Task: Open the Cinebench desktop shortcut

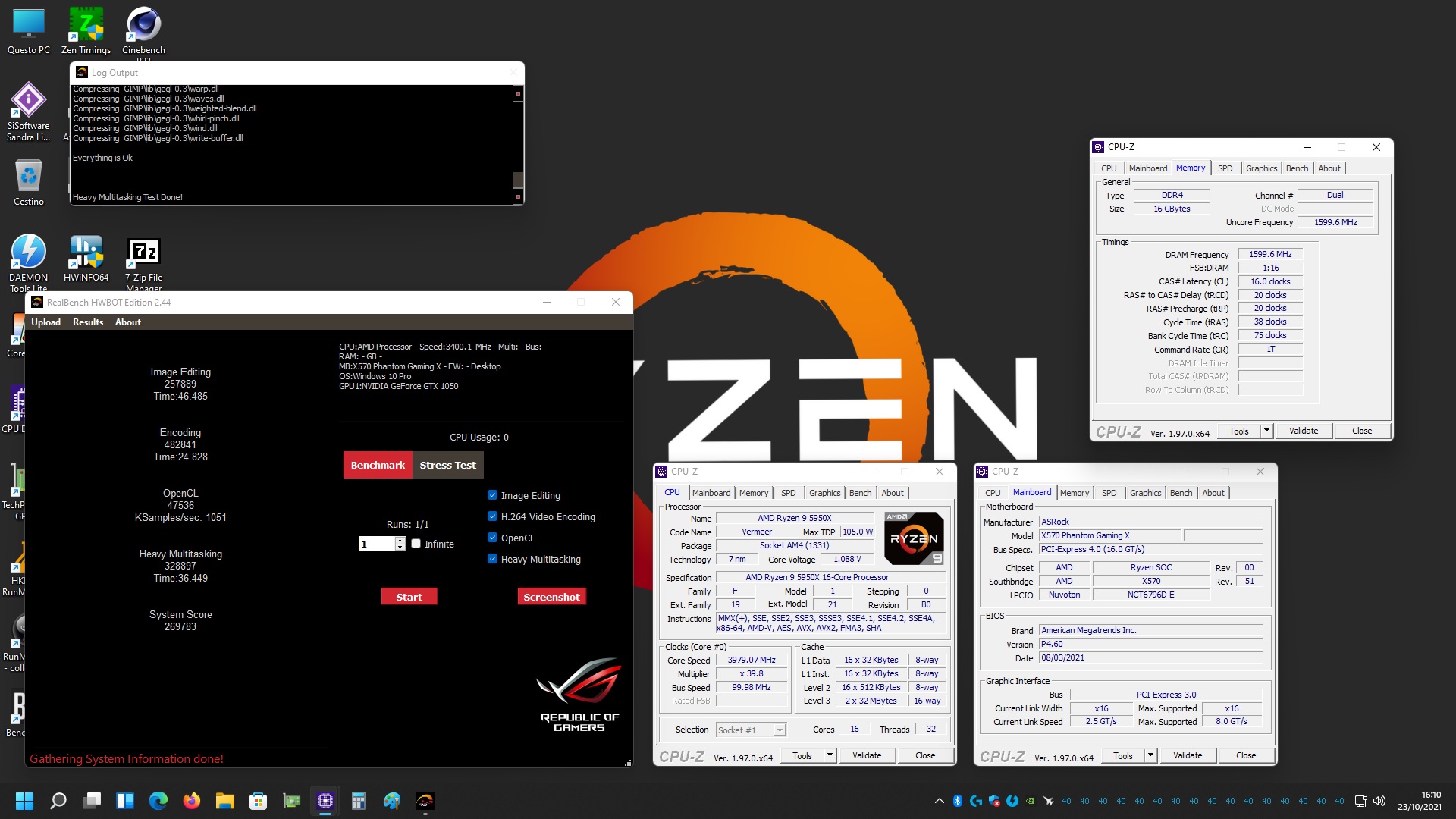Action: click(x=143, y=32)
